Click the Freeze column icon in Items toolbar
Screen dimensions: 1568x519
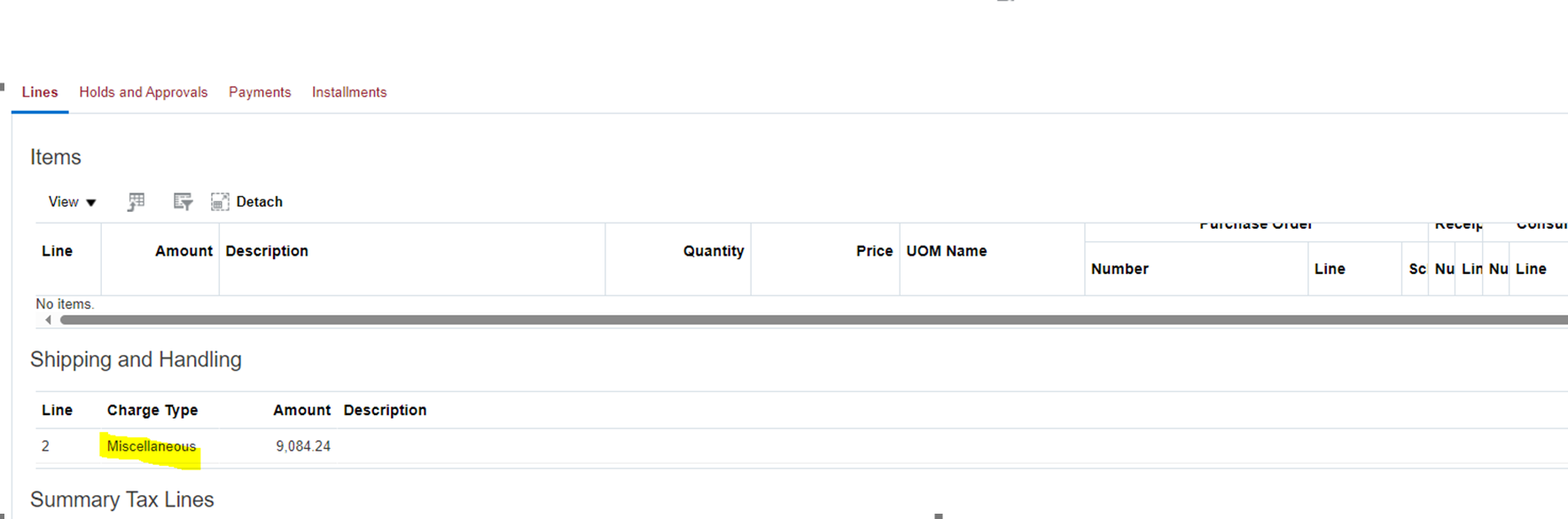136,202
